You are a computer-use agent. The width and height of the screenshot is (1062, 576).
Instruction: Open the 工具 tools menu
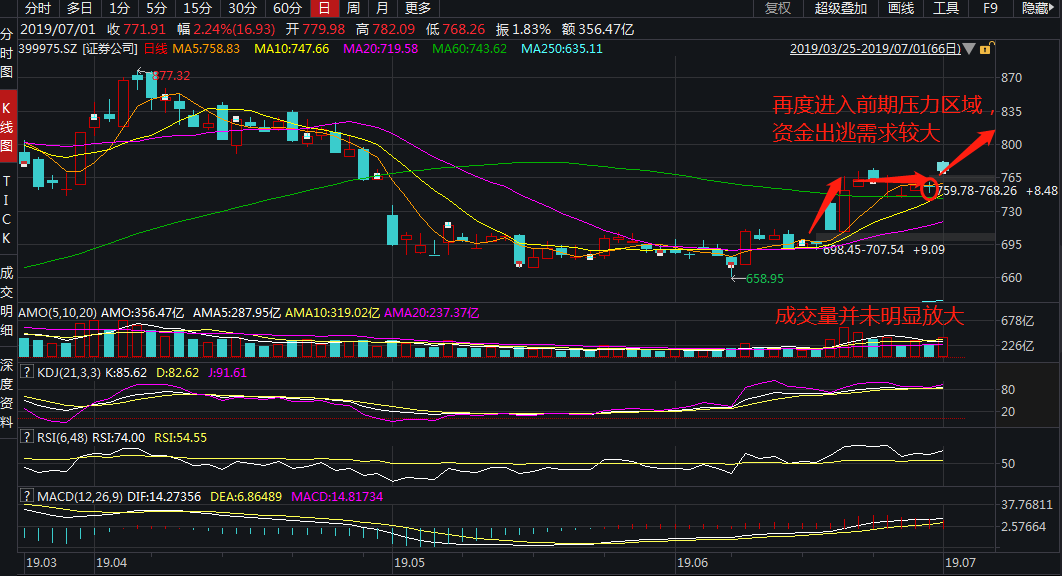pyautogui.click(x=946, y=8)
